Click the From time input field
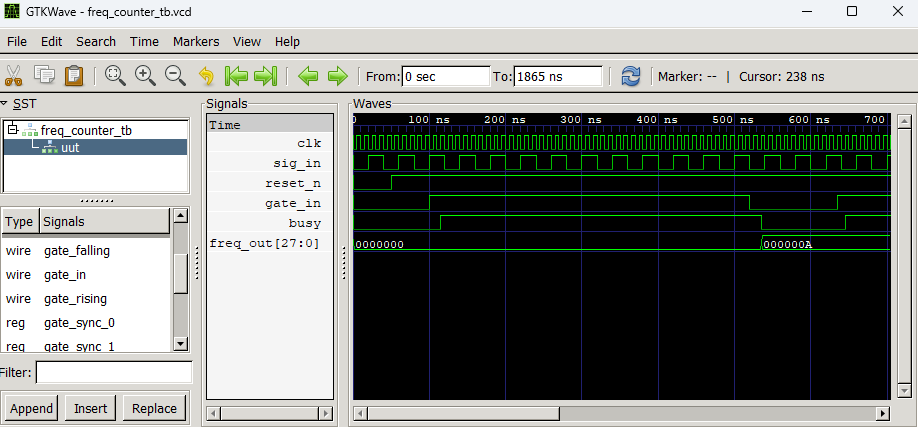The image size is (918, 427). pyautogui.click(x=446, y=76)
